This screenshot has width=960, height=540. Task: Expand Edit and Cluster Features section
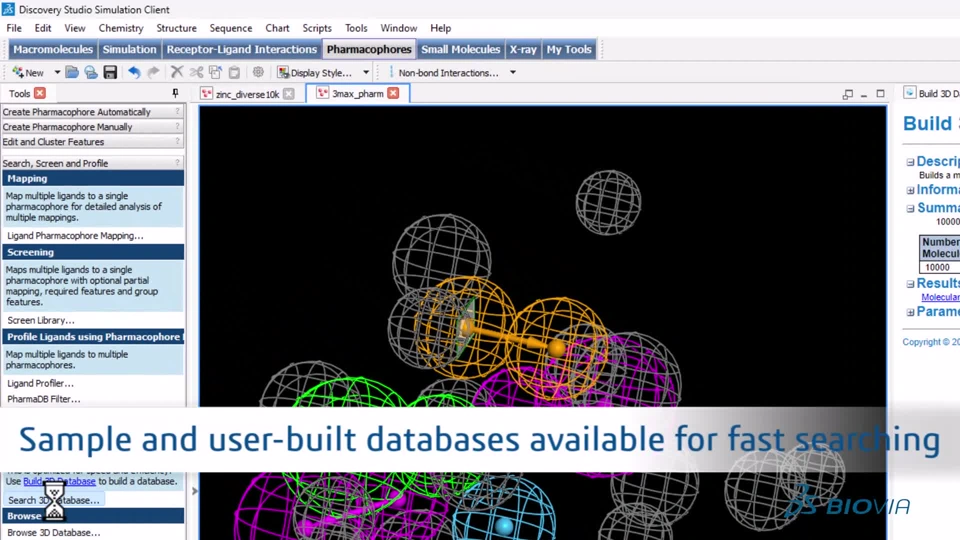tap(93, 141)
